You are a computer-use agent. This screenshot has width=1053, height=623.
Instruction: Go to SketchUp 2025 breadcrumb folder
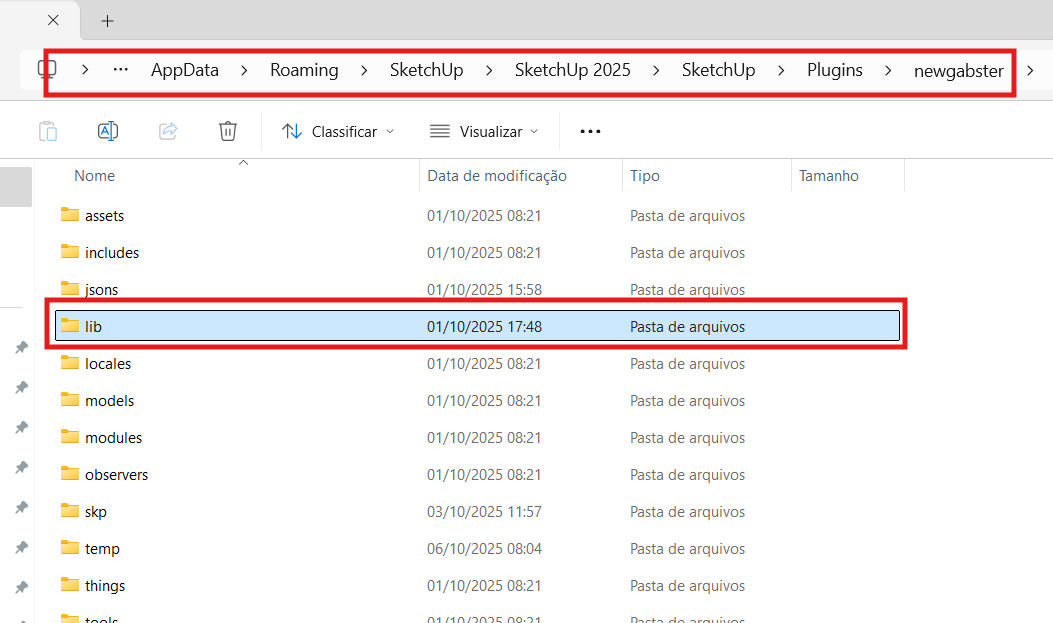pyautogui.click(x=572, y=70)
